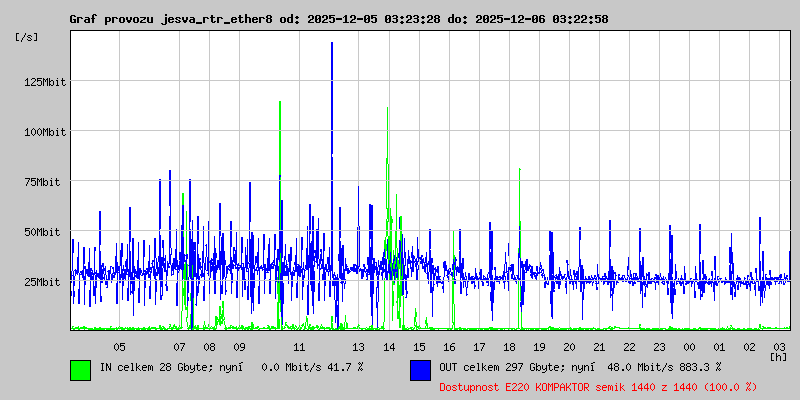Click the blue OUT legend color swatch
Screen dimensions: 800x400
pos(420,369)
